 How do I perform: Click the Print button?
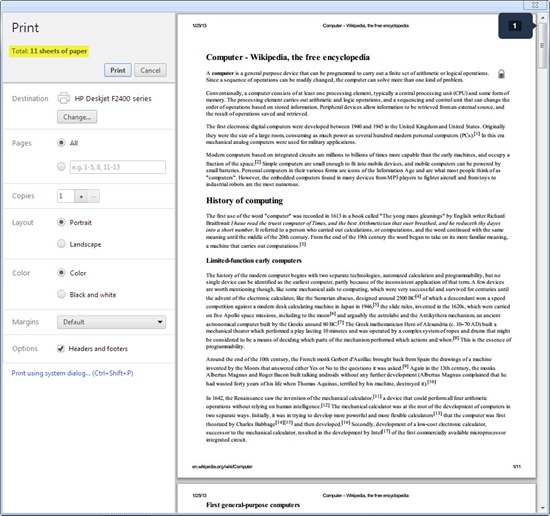pyautogui.click(x=118, y=70)
